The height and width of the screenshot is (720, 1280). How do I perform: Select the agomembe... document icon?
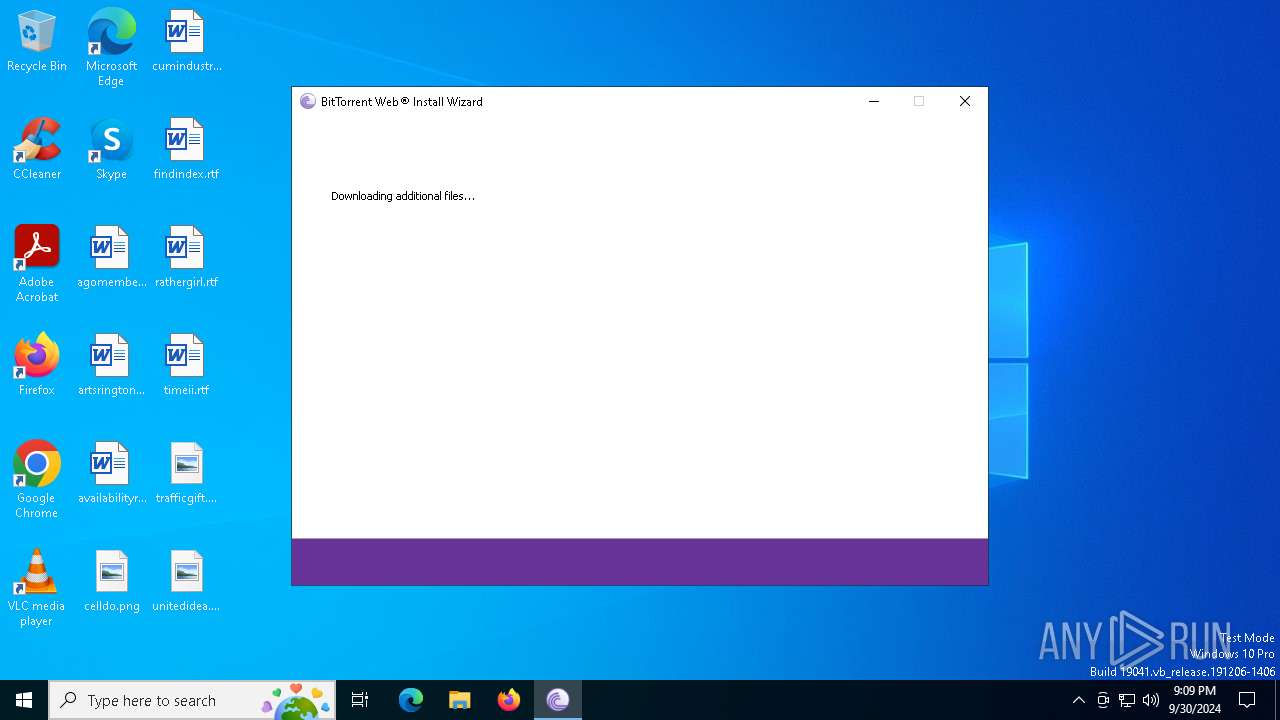pos(111,257)
